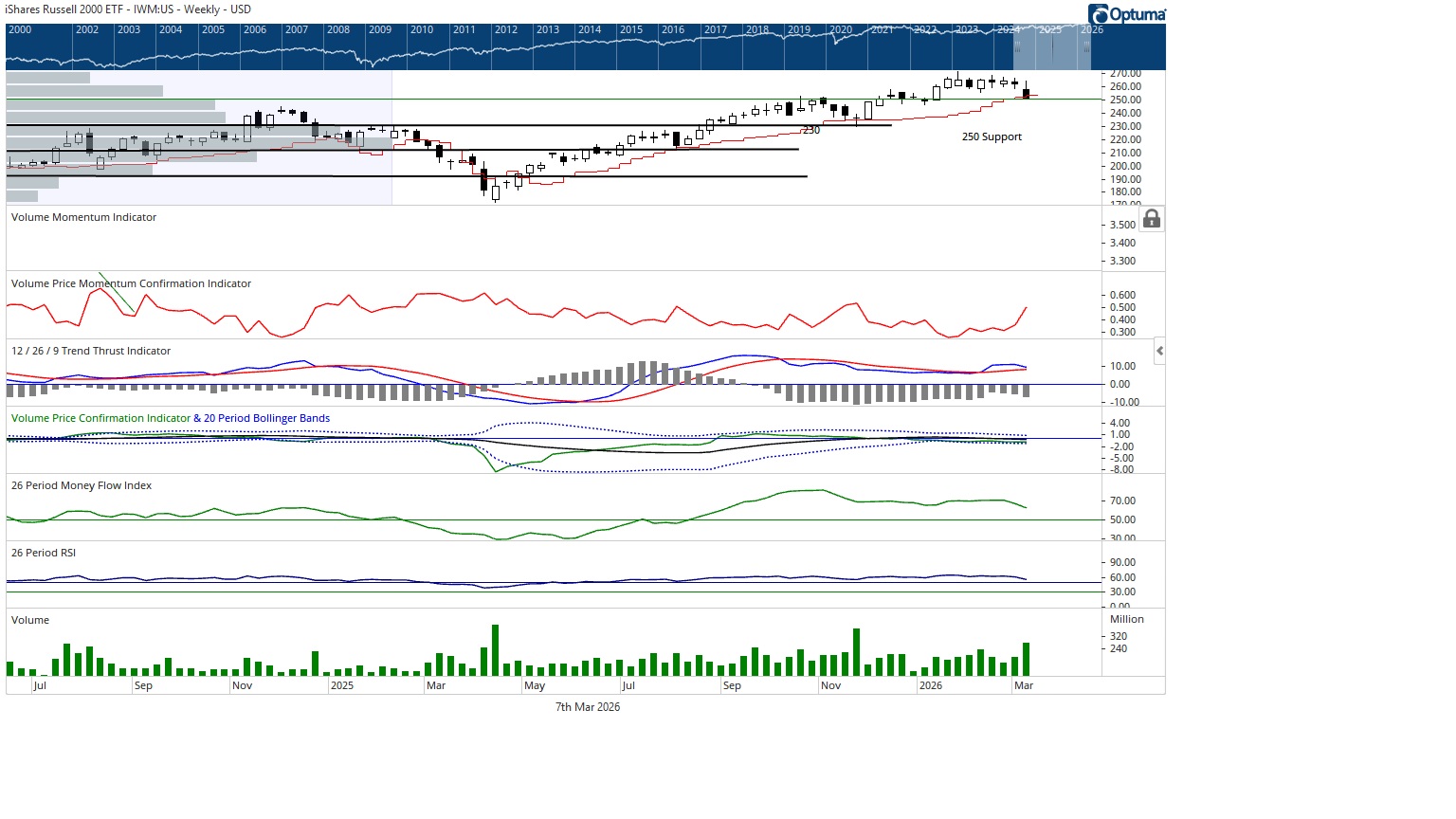The height and width of the screenshot is (819, 1456).
Task: Select the 20 Period Bollinger Bands label
Action: (x=266, y=418)
